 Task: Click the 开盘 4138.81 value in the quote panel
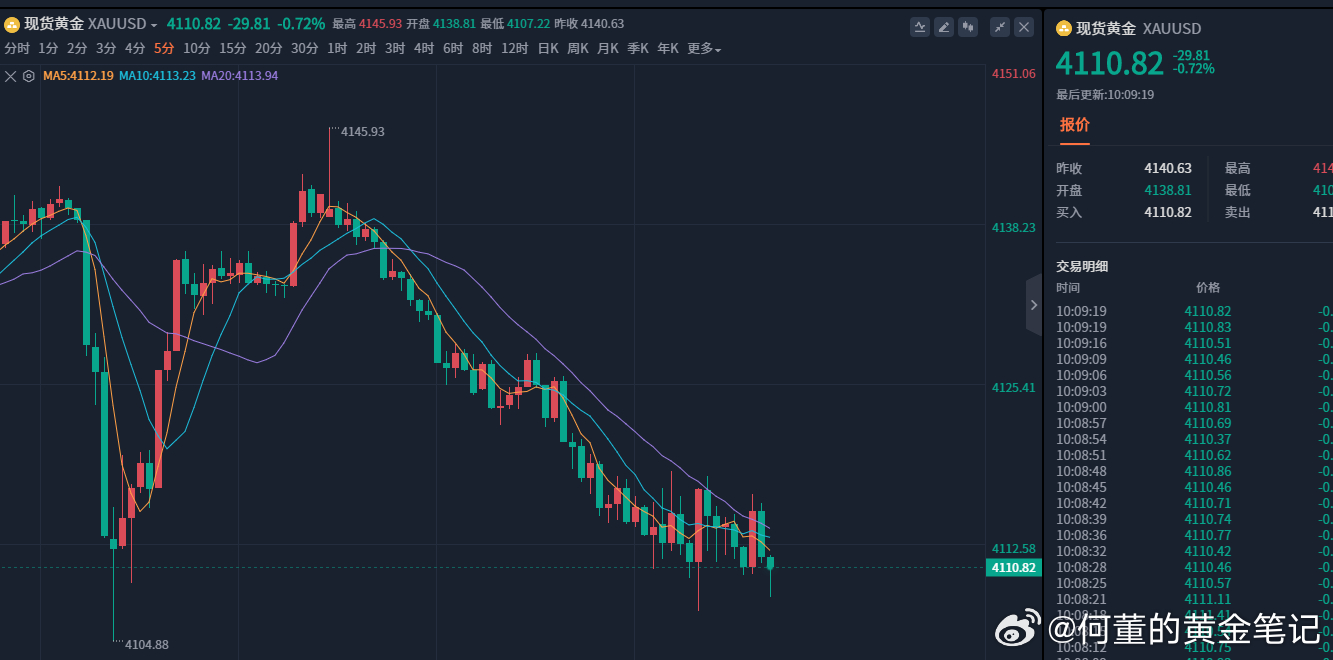tap(1168, 190)
